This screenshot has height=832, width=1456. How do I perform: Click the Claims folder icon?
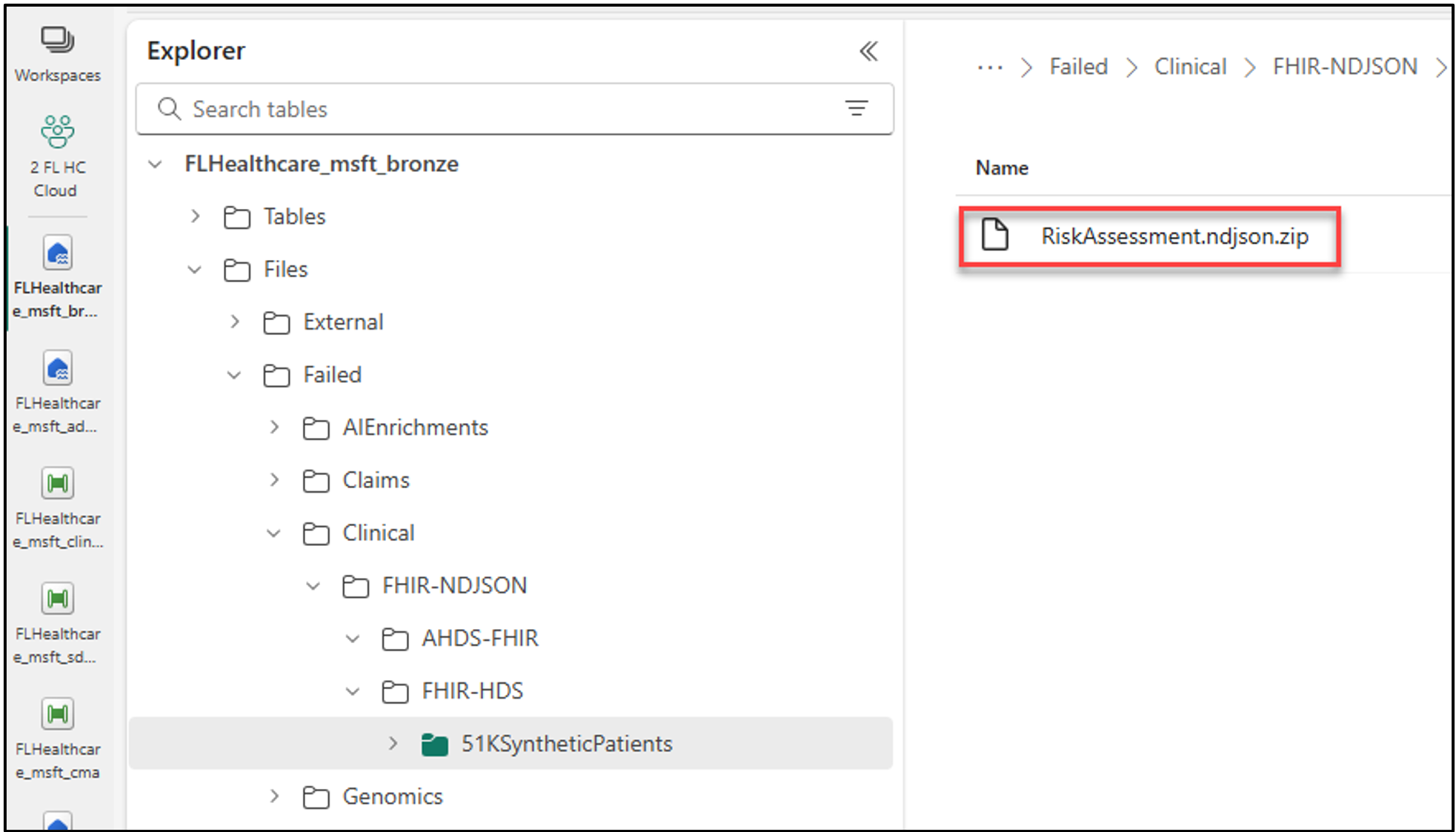(x=316, y=481)
